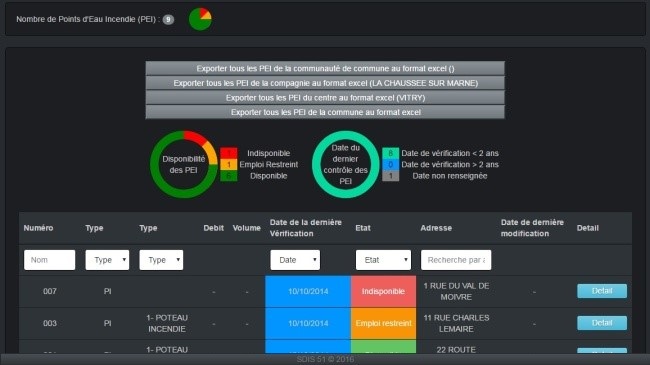Click the blue verification over 2 ans swatch
The image size is (650, 365).
390,165
